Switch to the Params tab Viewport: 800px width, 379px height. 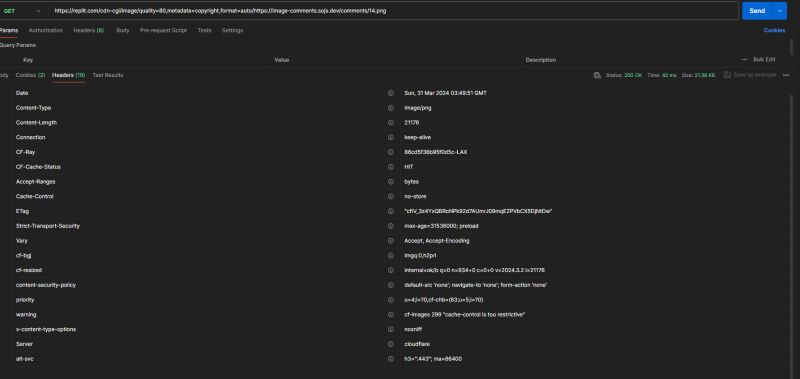[x=8, y=31]
